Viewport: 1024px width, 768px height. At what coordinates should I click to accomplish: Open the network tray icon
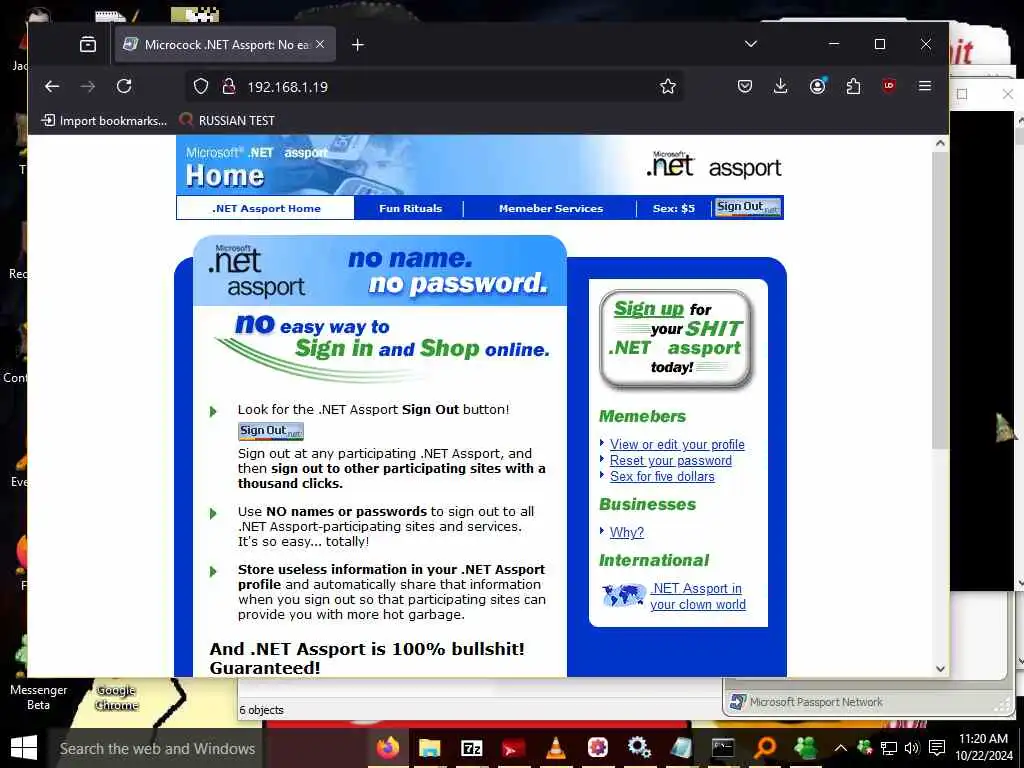click(888, 748)
